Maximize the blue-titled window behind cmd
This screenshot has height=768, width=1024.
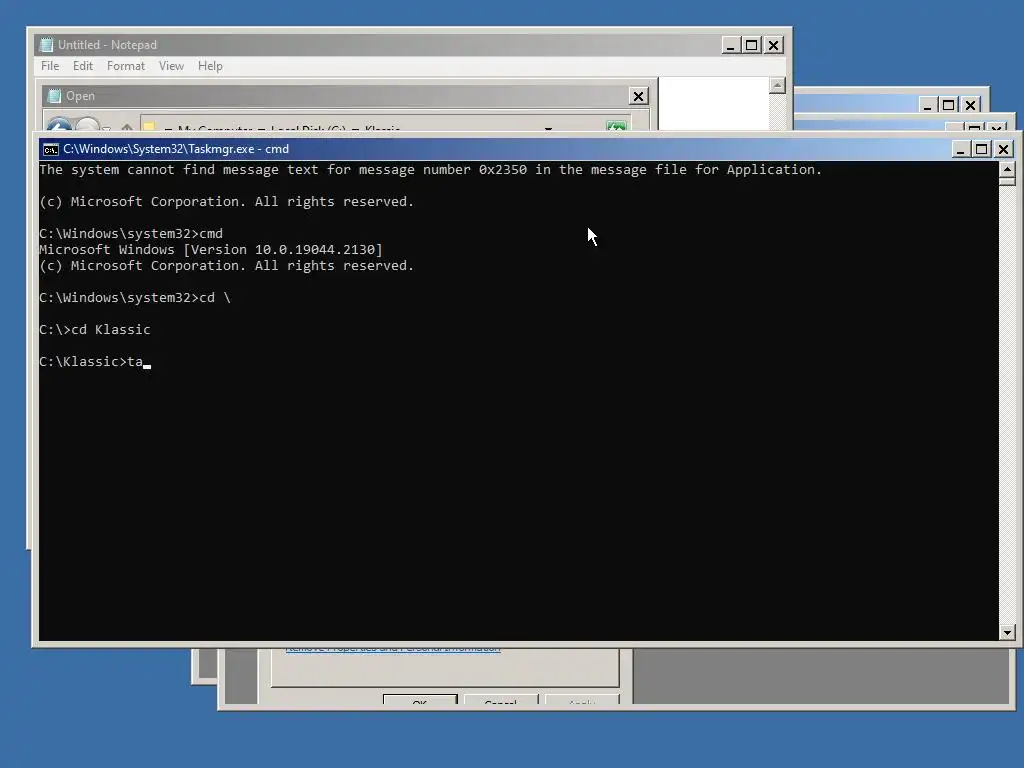tap(948, 105)
